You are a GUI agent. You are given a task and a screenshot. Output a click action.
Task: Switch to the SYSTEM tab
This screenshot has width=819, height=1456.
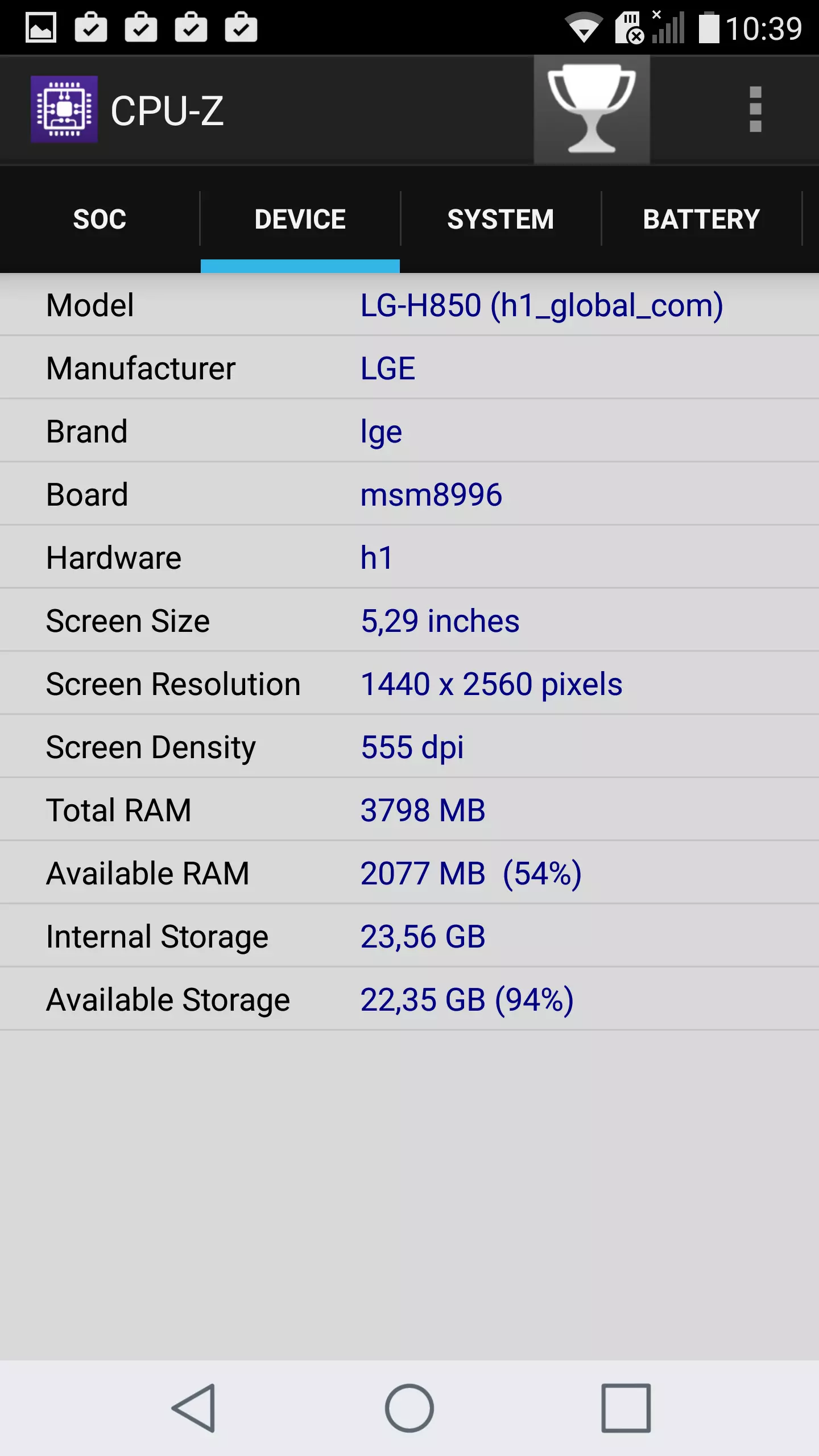pyautogui.click(x=500, y=220)
